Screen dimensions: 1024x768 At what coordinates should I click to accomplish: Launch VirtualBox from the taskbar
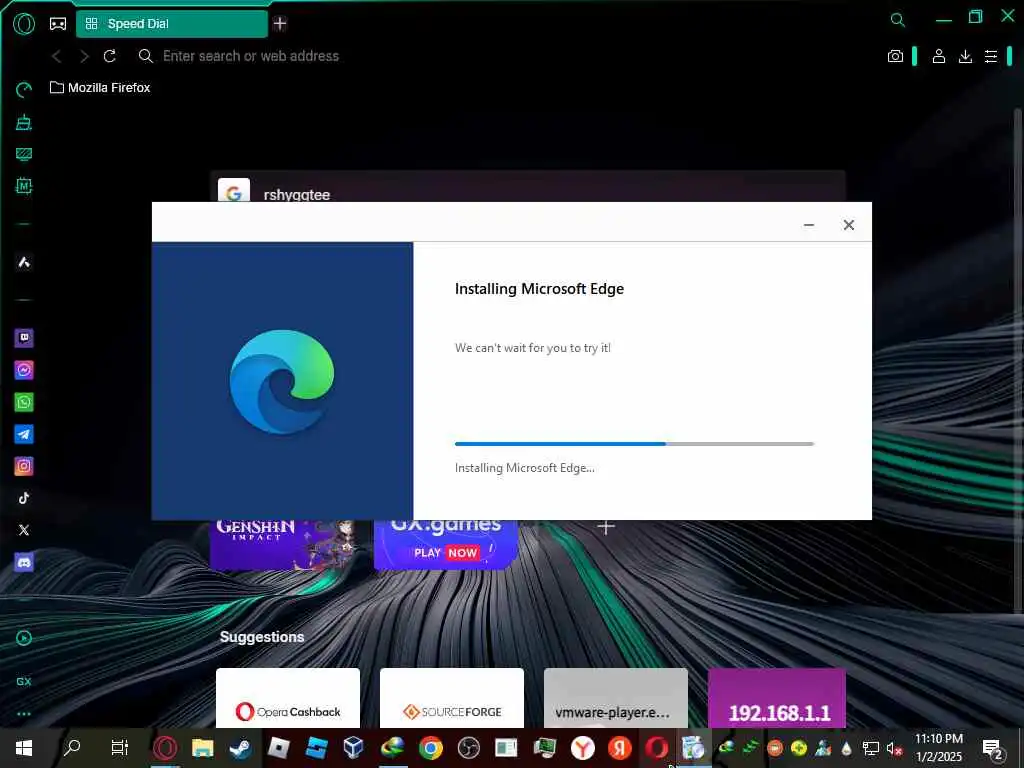click(x=353, y=748)
